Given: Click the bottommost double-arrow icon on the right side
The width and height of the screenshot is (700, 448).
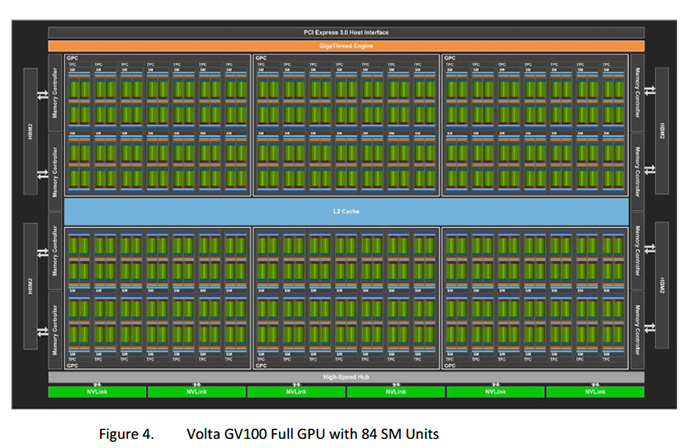Looking at the screenshot, I should (x=650, y=328).
